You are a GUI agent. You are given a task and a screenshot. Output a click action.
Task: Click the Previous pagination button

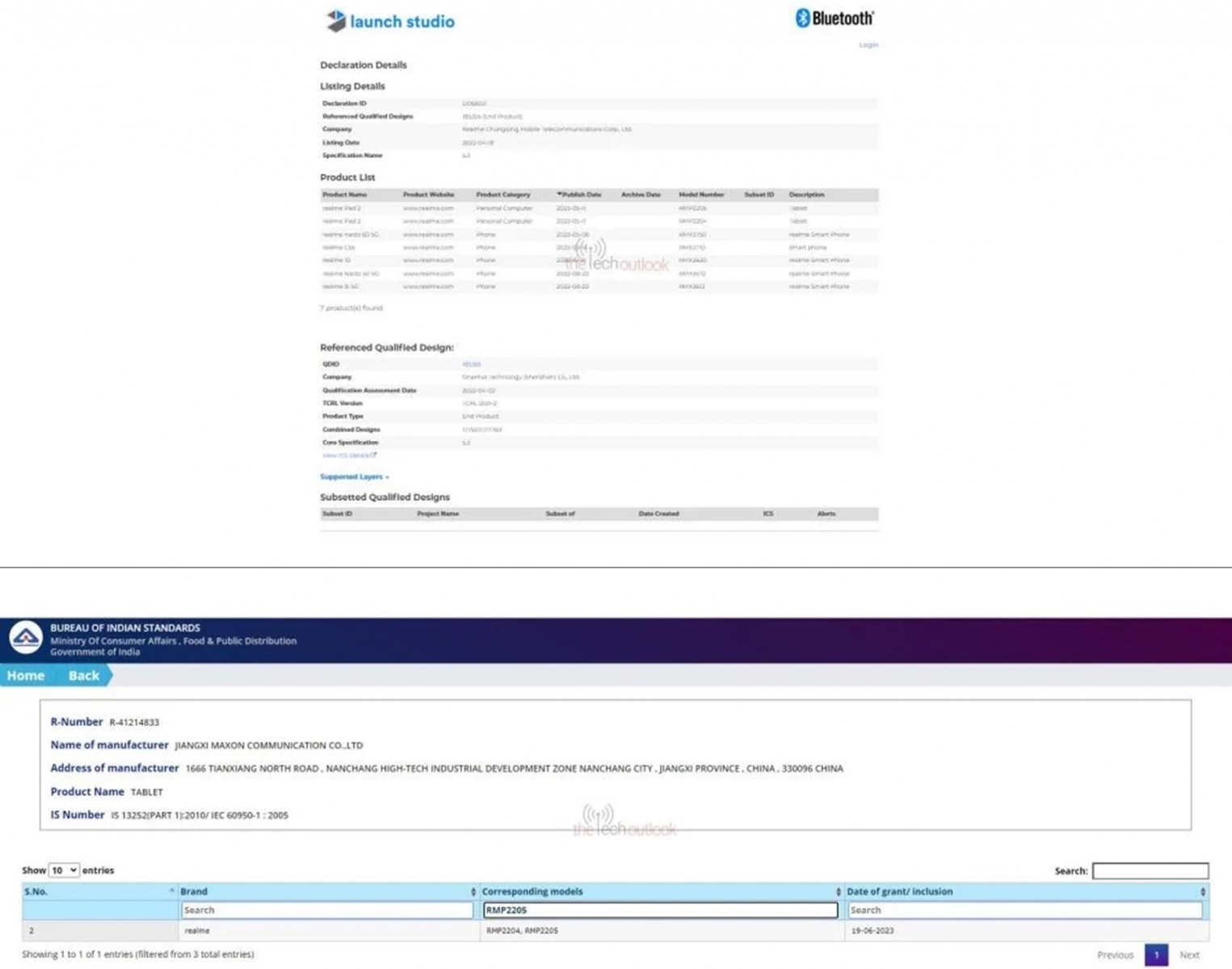tap(1115, 954)
